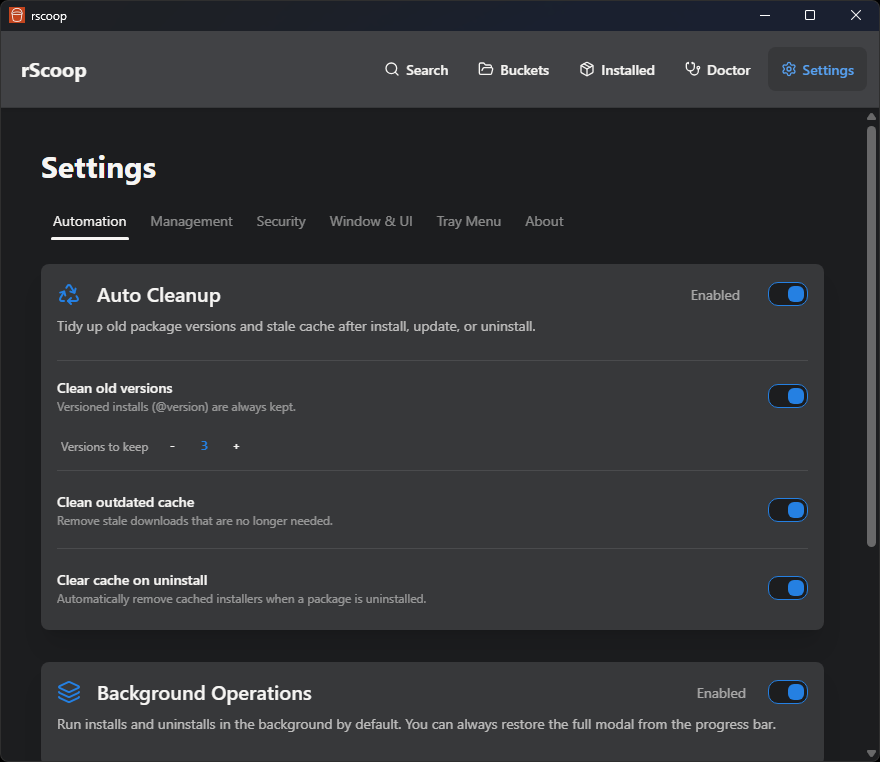Image resolution: width=880 pixels, height=762 pixels.
Task: Click the Search magnifier icon
Action: pos(392,69)
